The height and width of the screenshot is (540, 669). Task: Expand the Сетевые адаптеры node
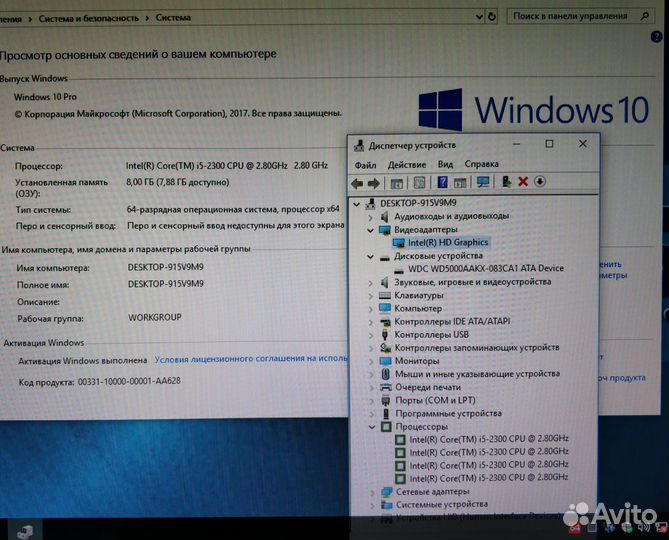click(373, 493)
